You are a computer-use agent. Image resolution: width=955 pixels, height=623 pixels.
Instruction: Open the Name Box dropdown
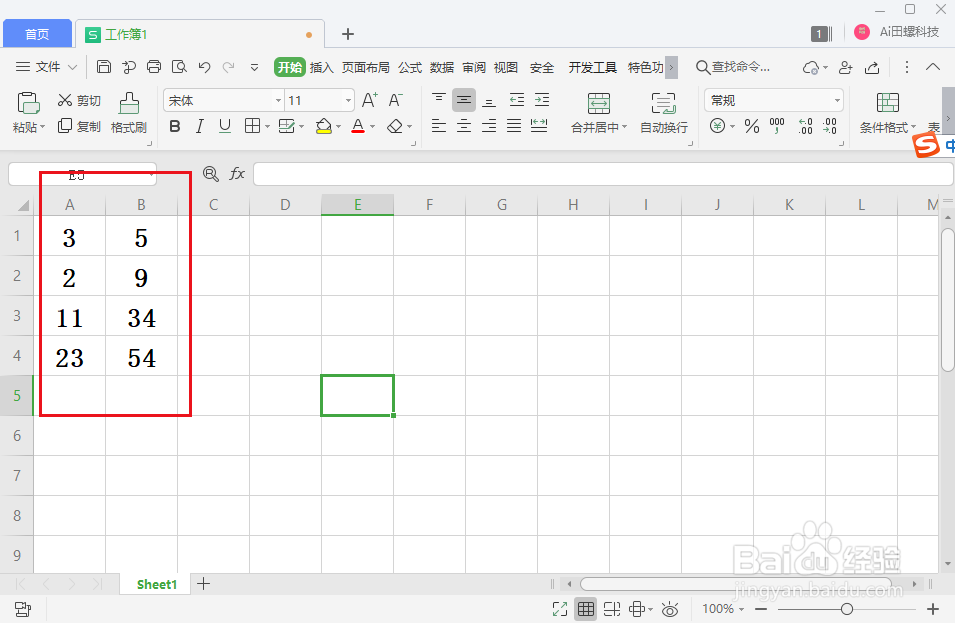coord(151,175)
